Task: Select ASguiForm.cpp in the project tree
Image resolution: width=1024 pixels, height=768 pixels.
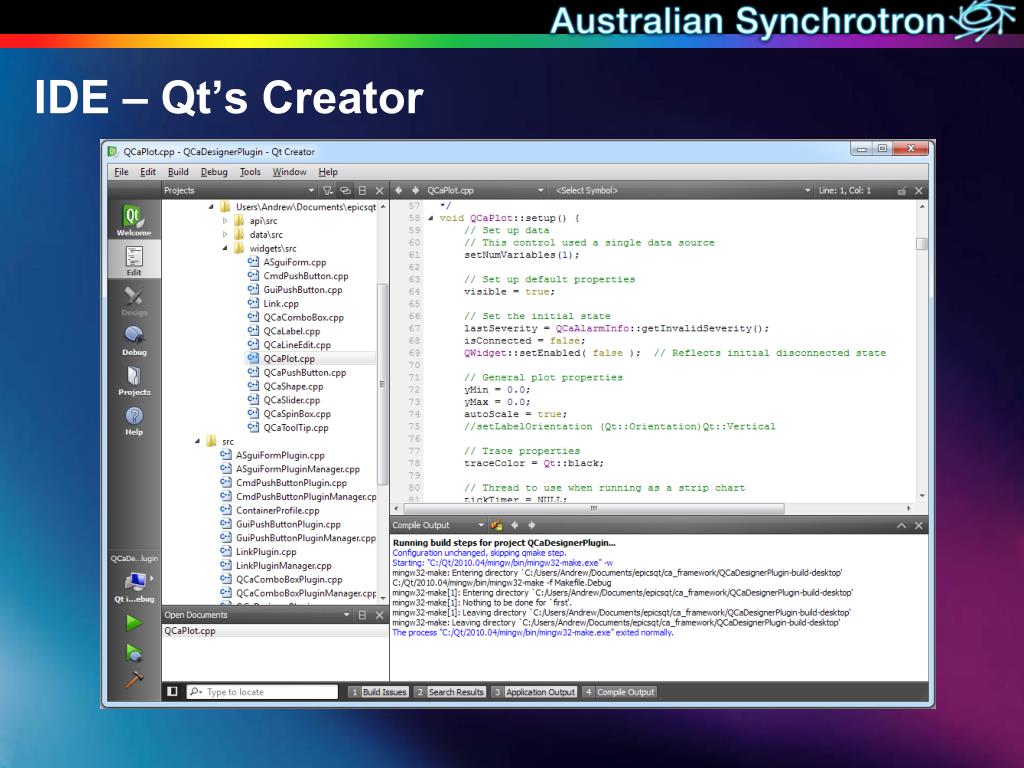Action: tap(295, 262)
